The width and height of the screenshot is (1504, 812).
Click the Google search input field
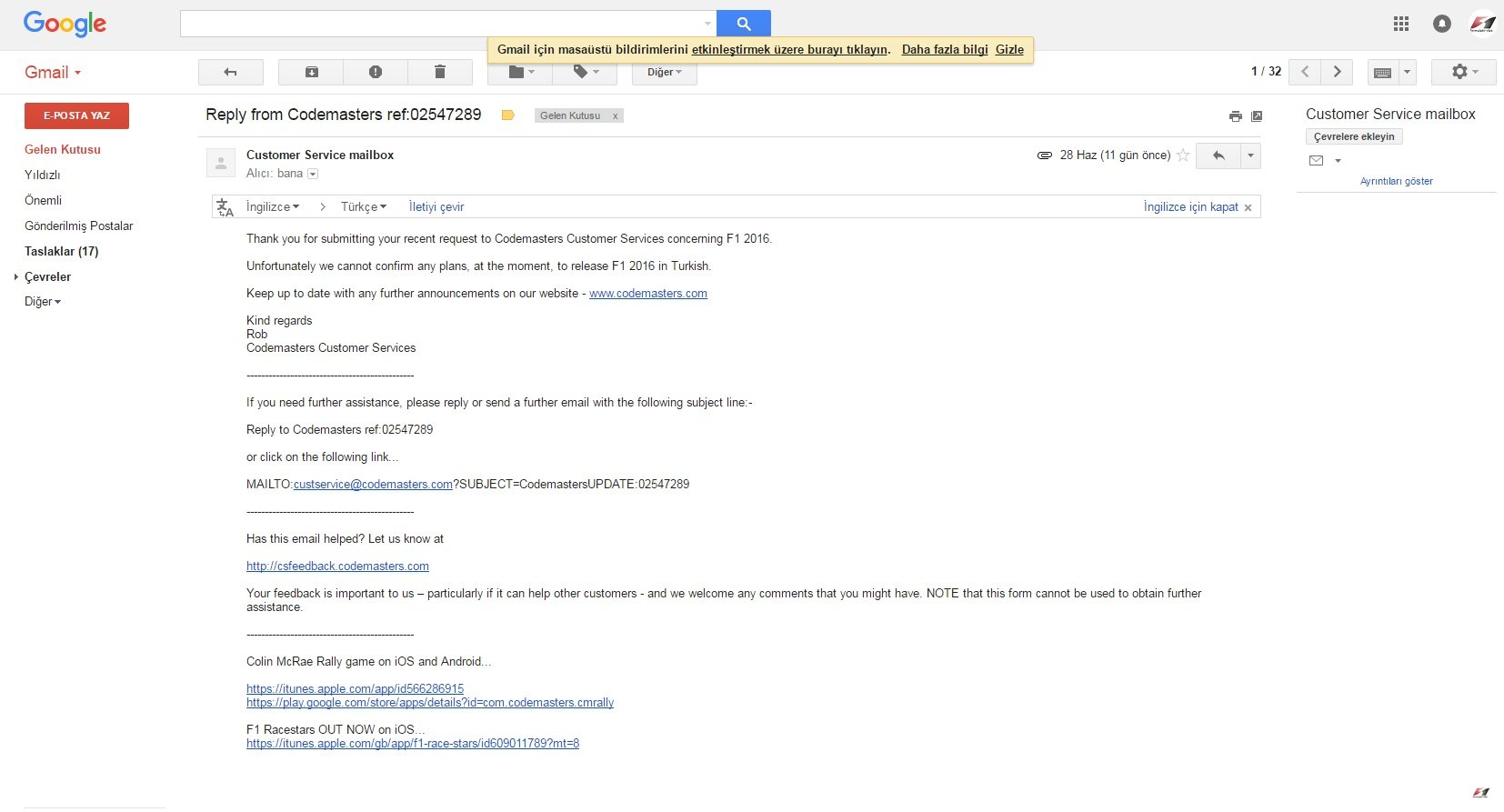(x=441, y=24)
